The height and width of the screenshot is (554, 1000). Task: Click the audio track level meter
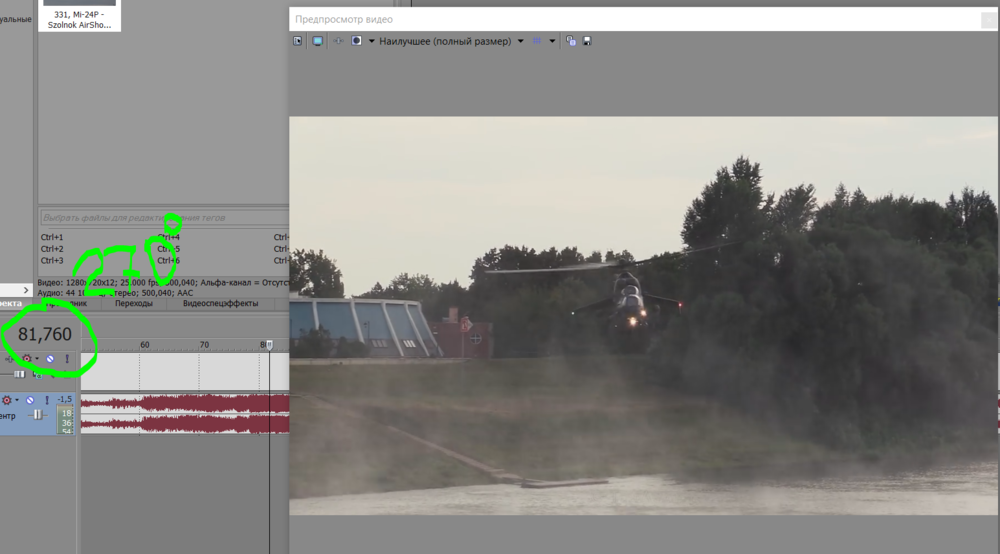coord(66,421)
